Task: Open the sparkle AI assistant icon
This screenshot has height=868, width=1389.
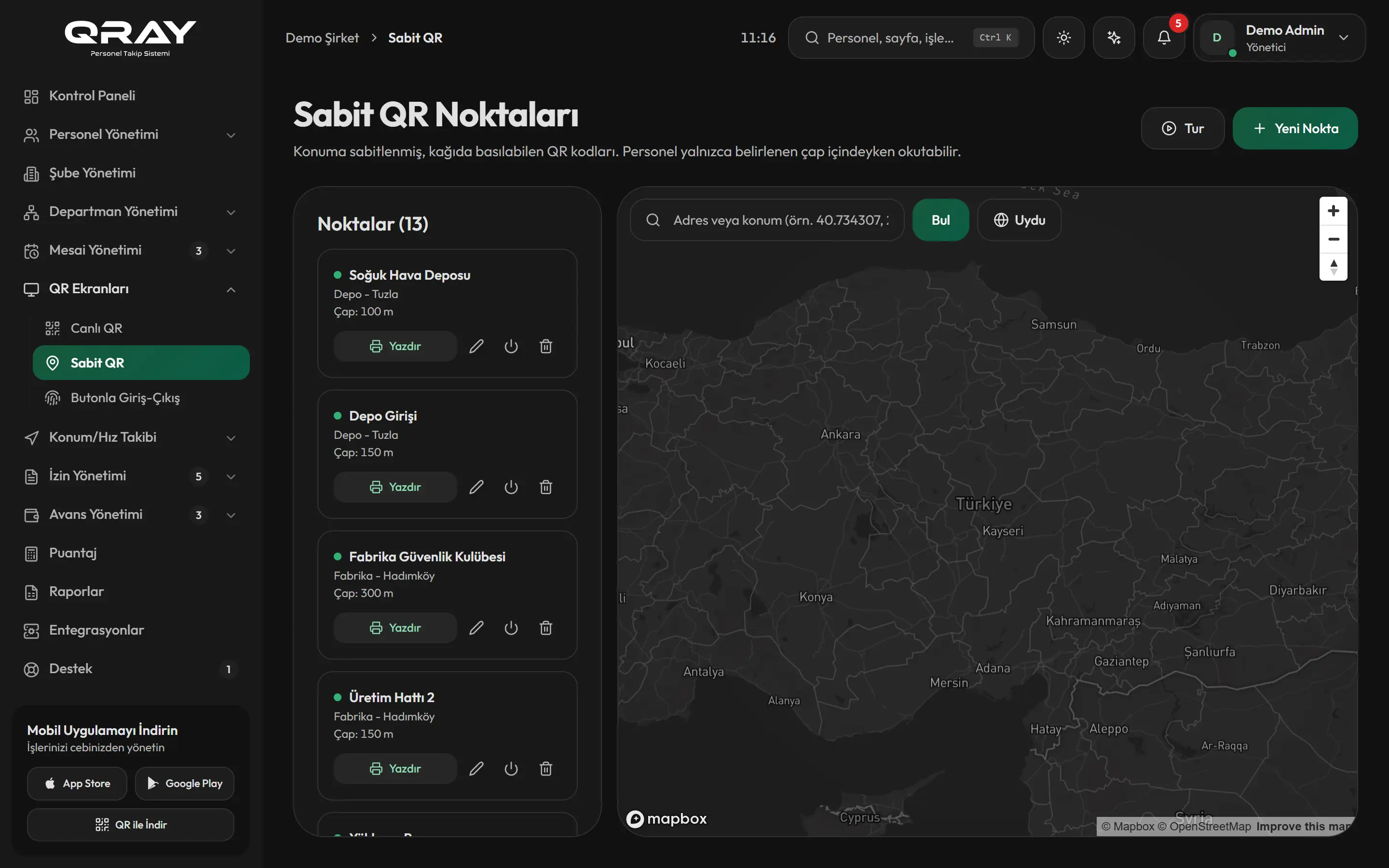Action: [x=1114, y=38]
